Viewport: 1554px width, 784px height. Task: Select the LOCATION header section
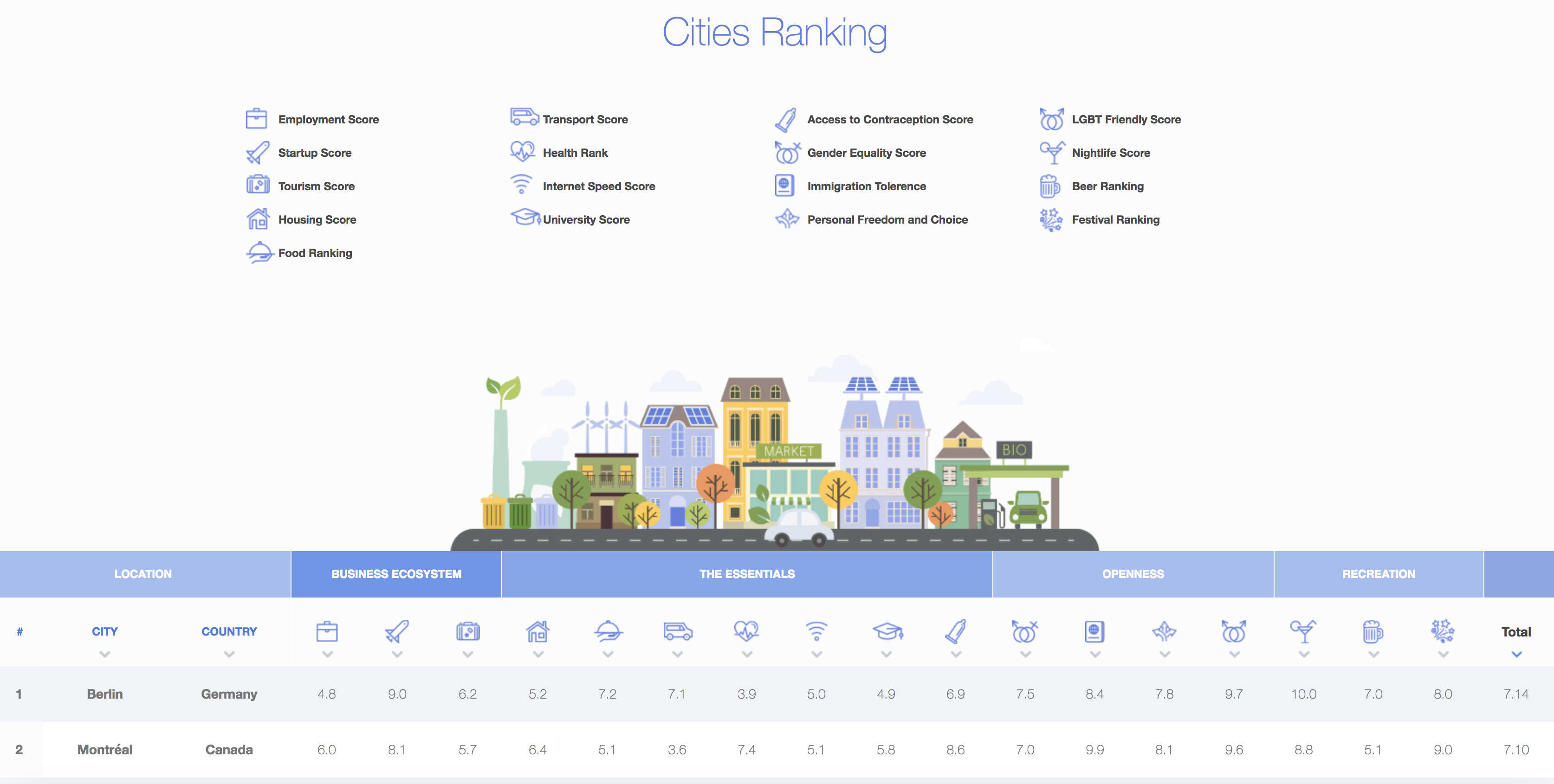click(145, 574)
